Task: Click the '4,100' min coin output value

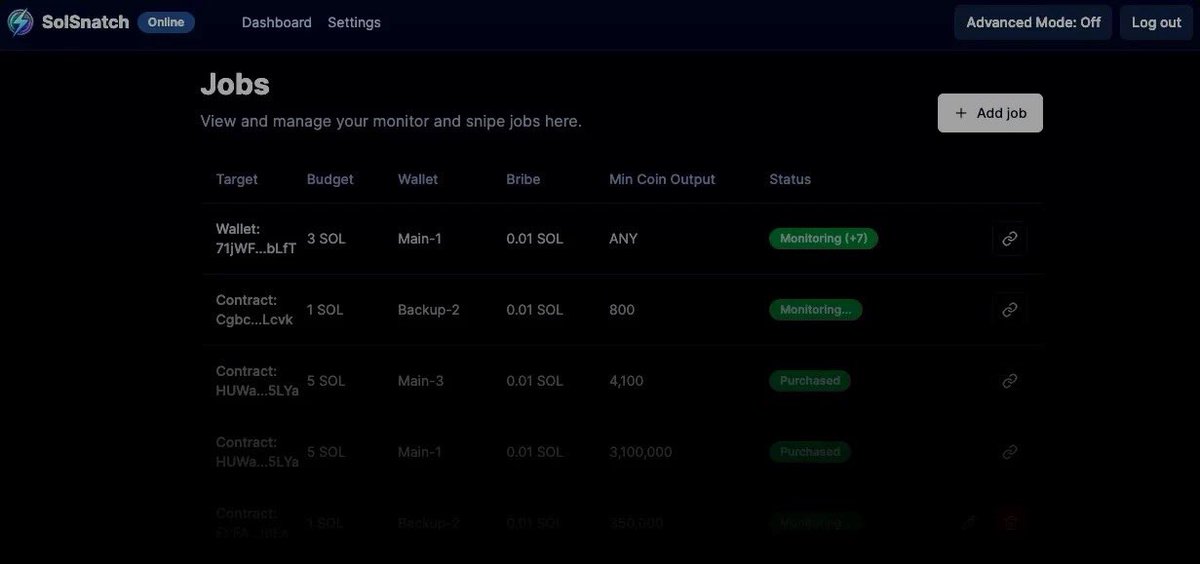Action: [626, 381]
